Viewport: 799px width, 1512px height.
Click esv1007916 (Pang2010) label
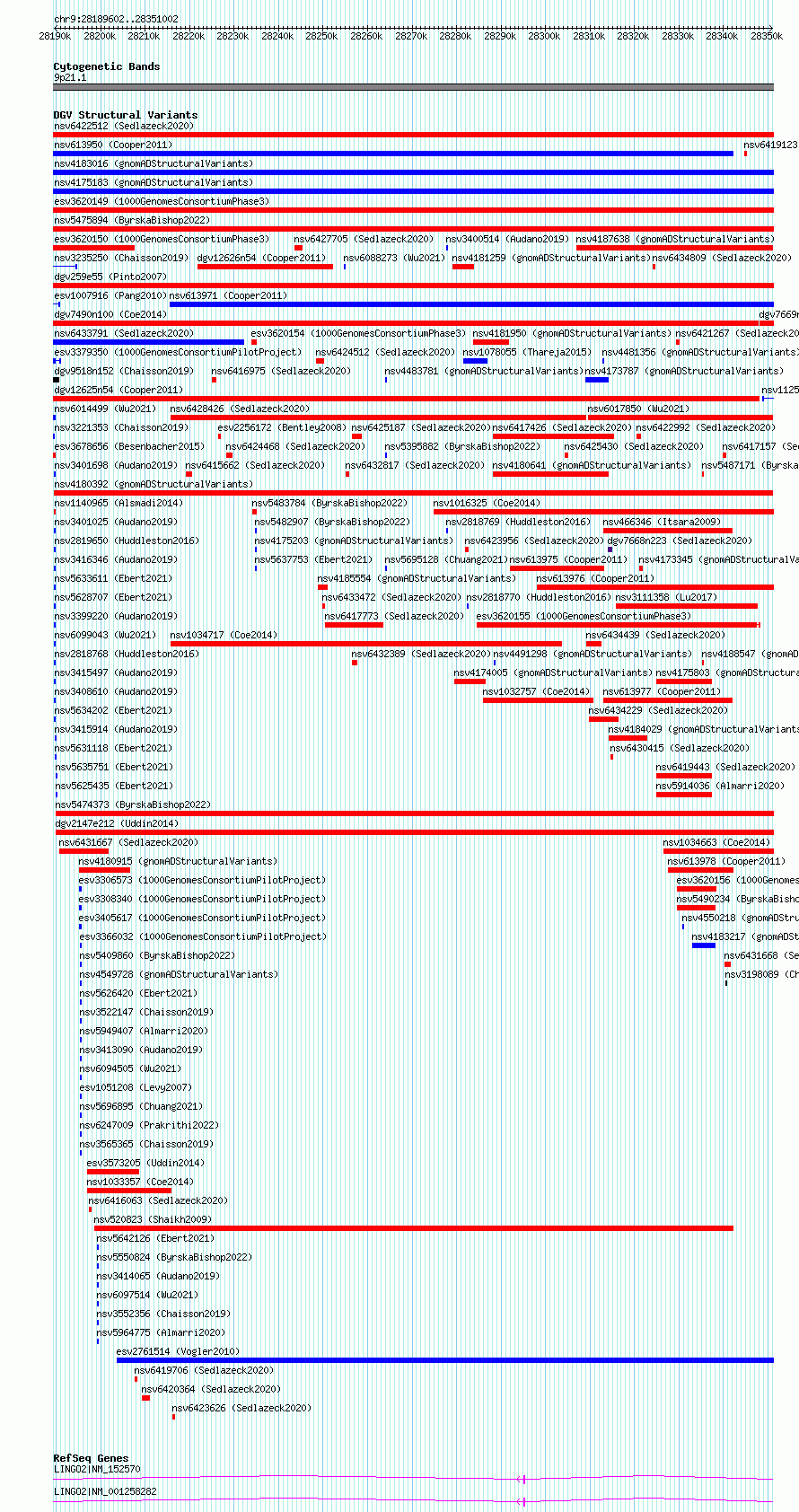[110, 295]
